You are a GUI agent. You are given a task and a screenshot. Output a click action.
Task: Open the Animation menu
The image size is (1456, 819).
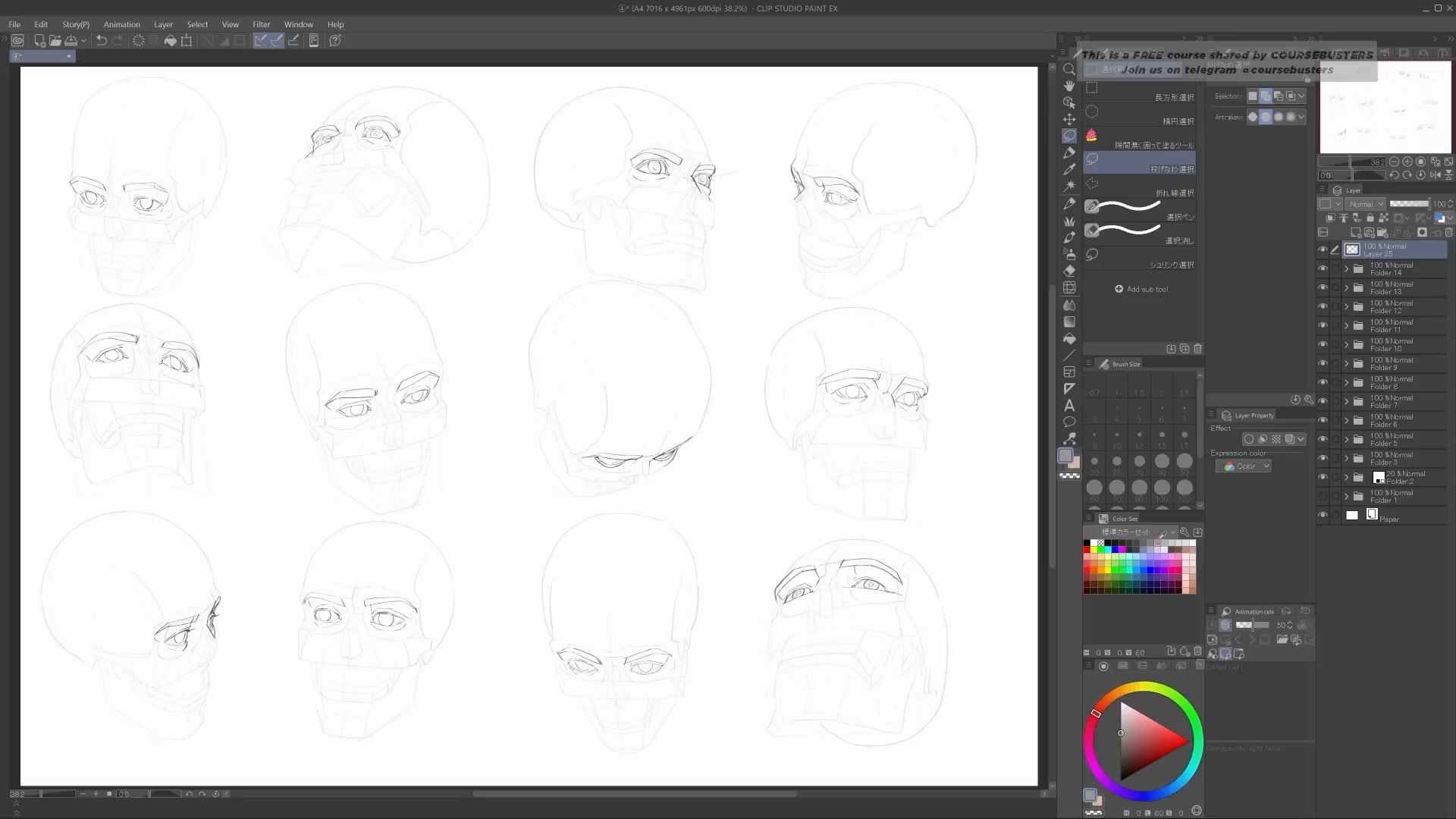coord(121,24)
